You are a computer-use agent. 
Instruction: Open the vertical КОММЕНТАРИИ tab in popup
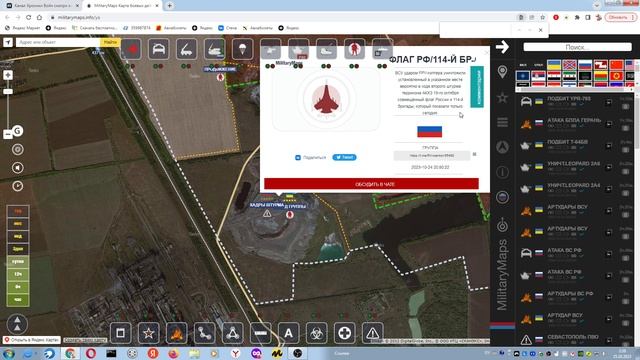coord(477,87)
